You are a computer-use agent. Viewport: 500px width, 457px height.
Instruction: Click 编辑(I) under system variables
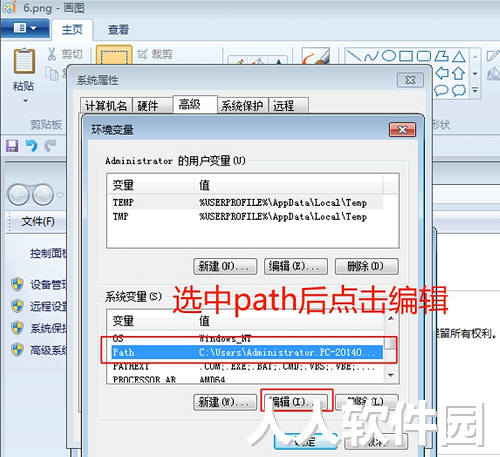coord(296,402)
